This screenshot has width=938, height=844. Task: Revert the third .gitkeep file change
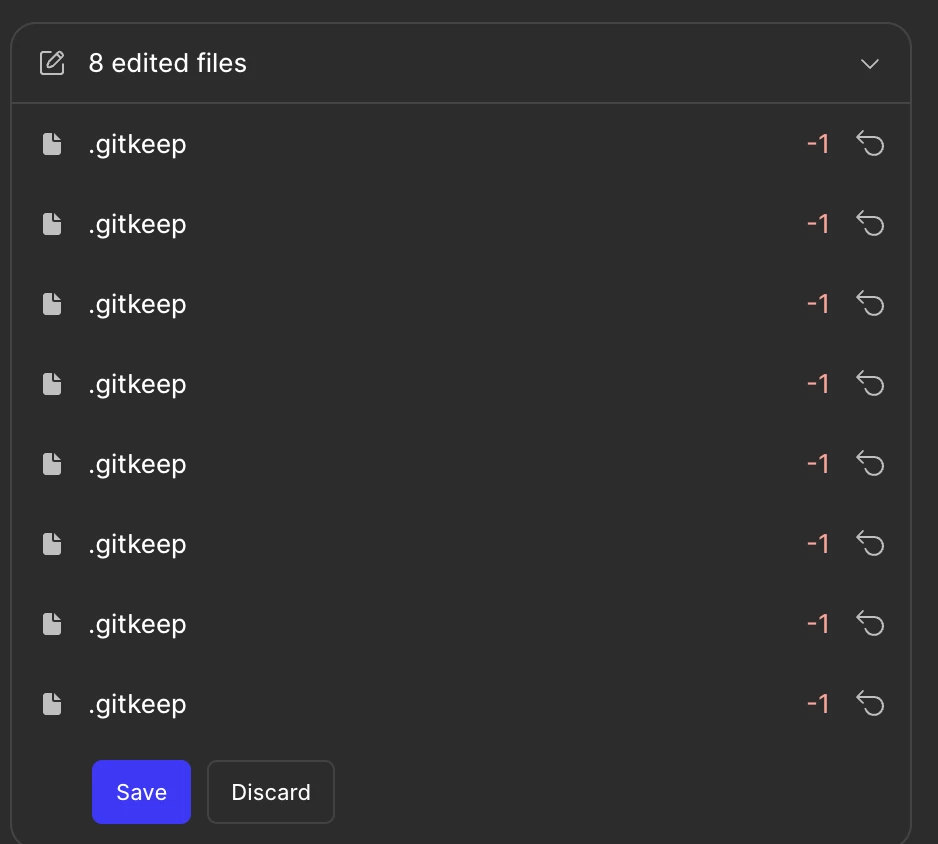point(870,304)
